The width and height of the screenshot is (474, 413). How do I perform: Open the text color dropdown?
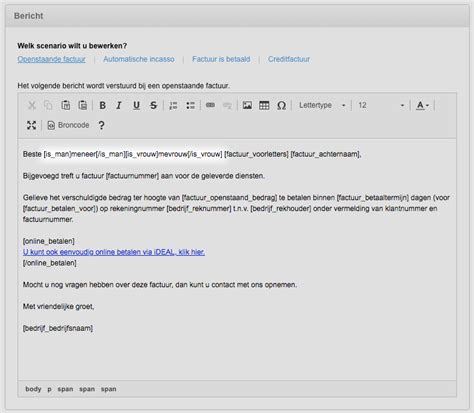tap(423, 106)
